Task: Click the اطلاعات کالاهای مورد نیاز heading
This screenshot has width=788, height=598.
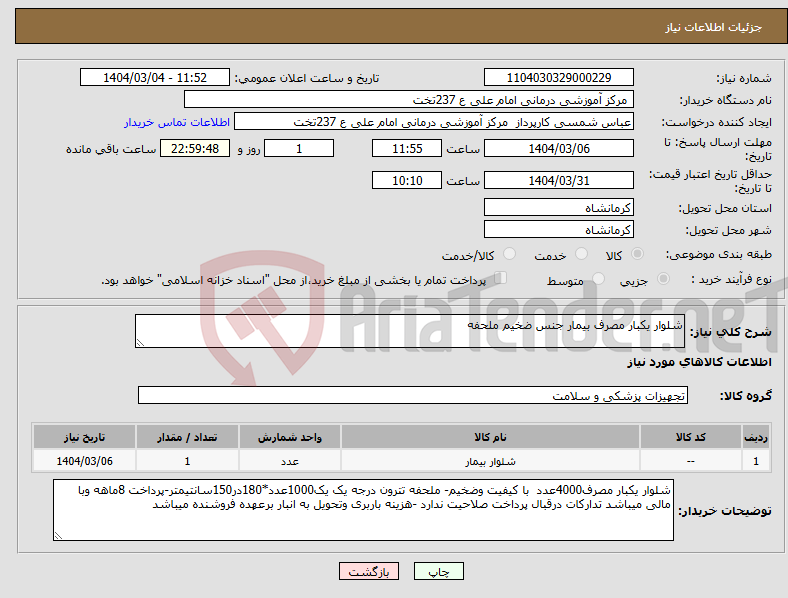Action: 699,362
